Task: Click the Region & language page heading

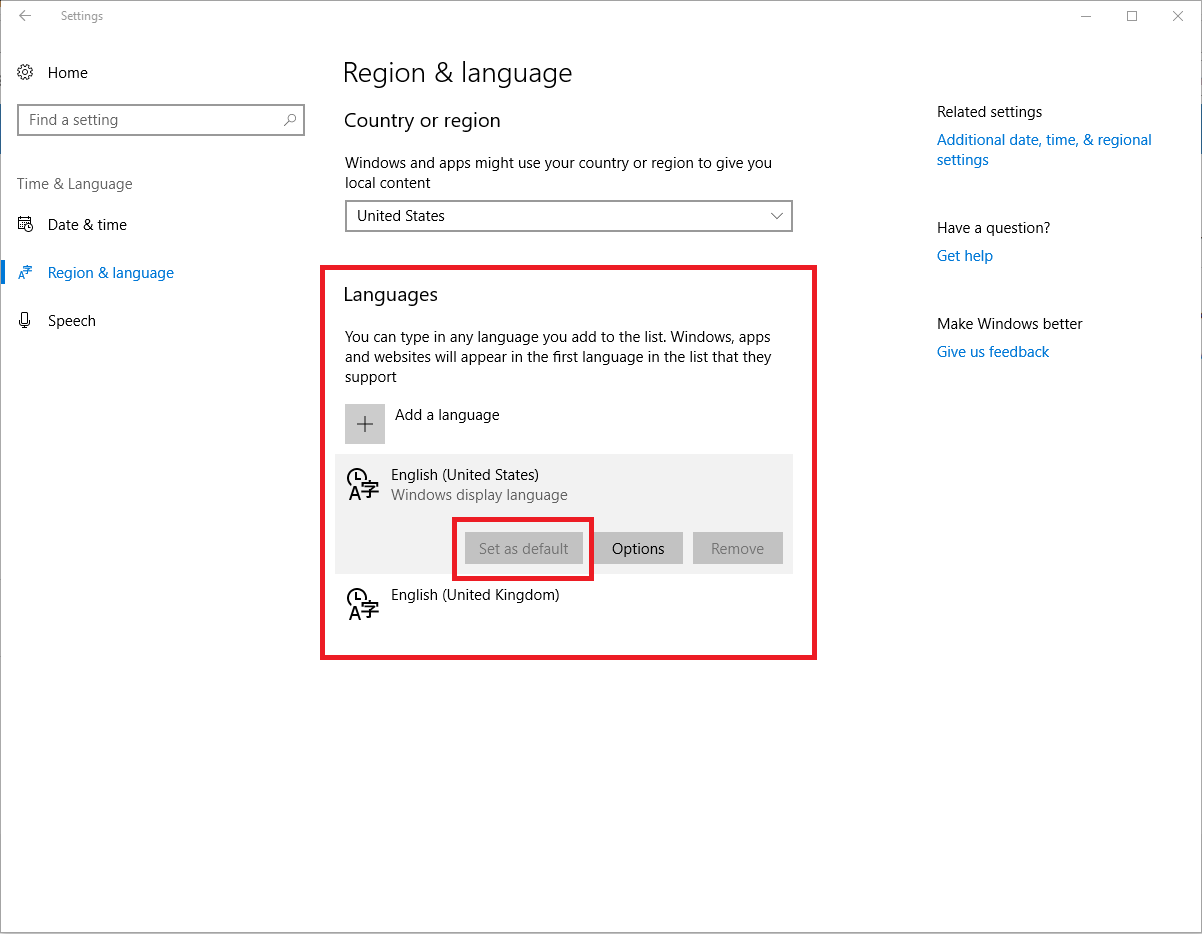Action: click(x=458, y=73)
